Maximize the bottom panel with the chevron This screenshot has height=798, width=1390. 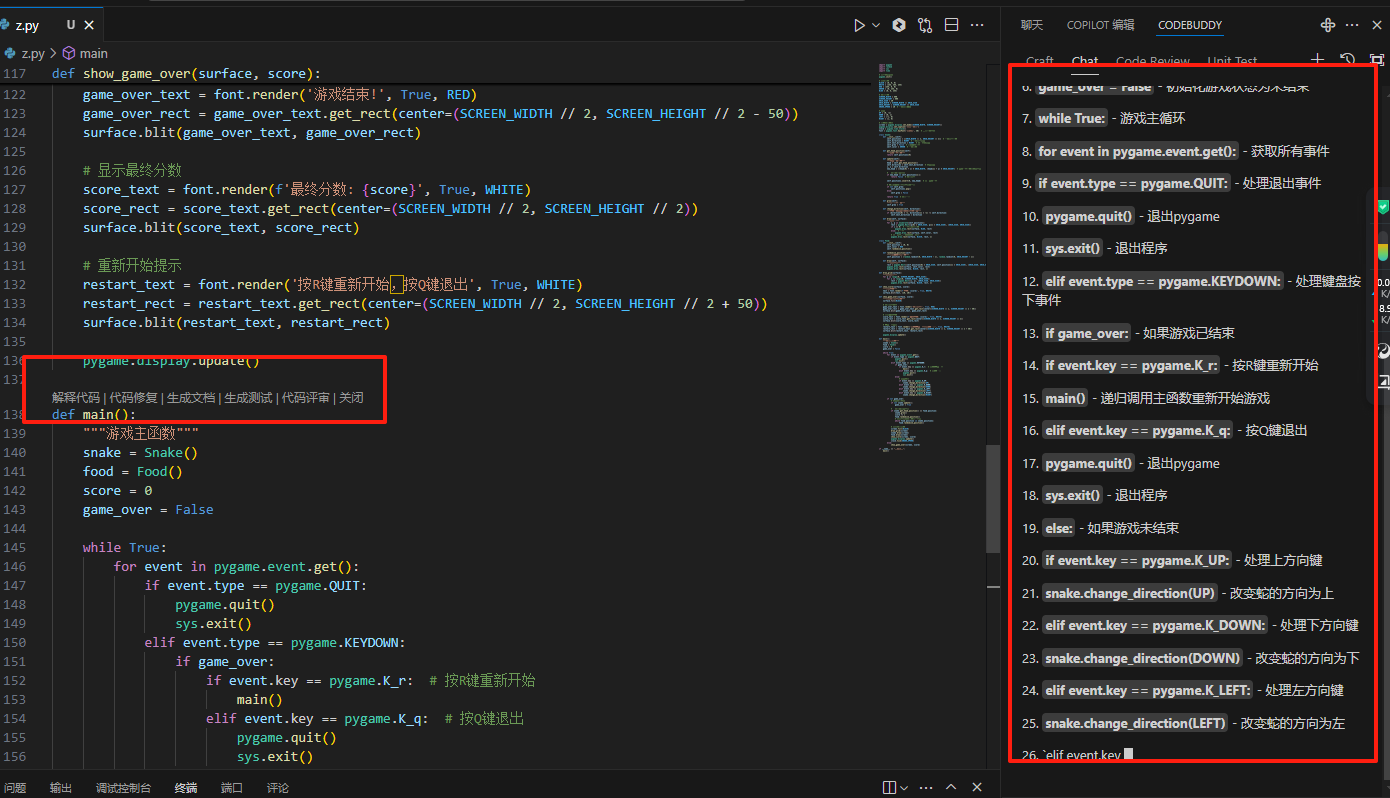(951, 787)
